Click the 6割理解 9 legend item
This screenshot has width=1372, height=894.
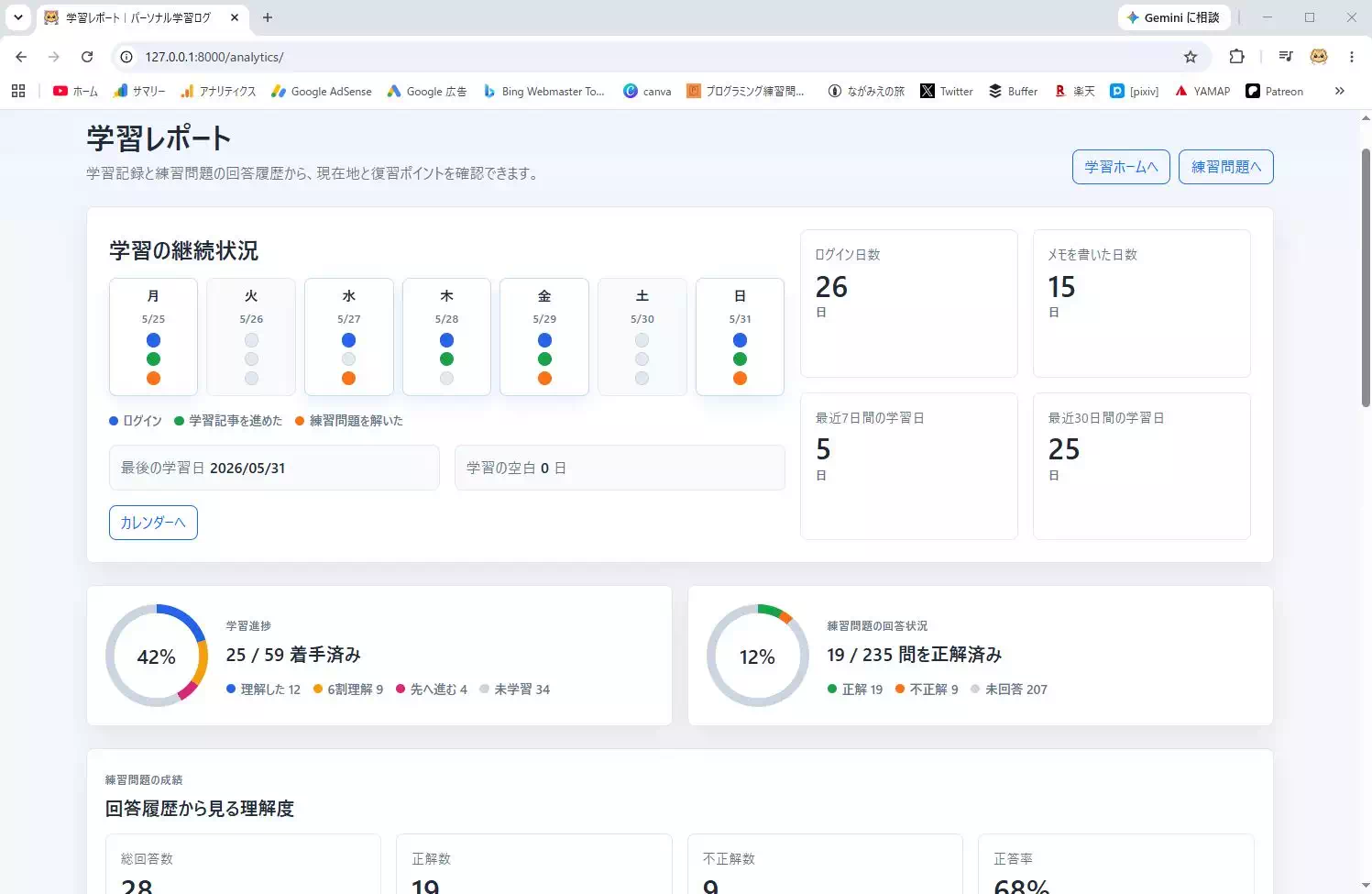348,690
